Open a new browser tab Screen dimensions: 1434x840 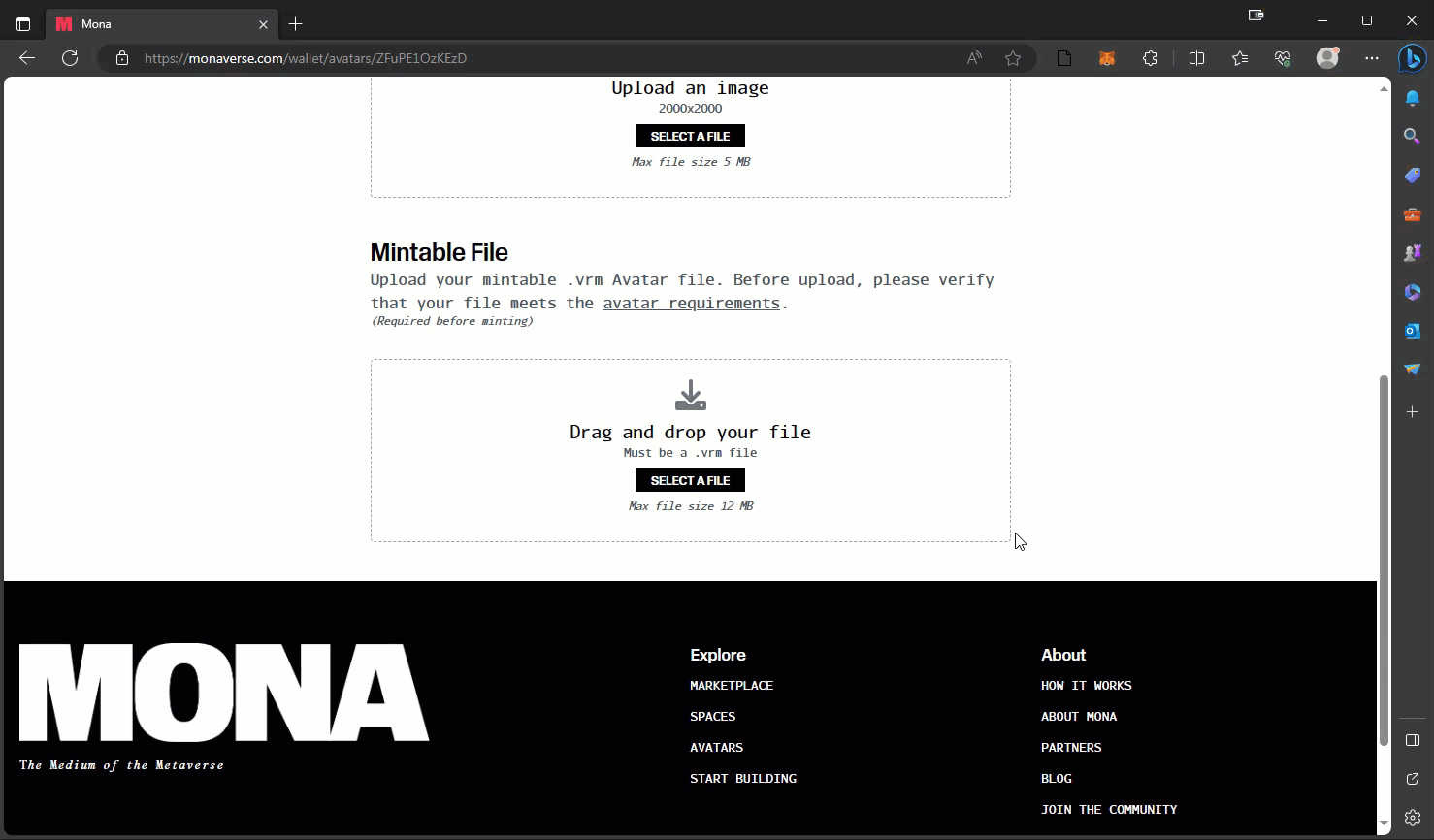296,23
